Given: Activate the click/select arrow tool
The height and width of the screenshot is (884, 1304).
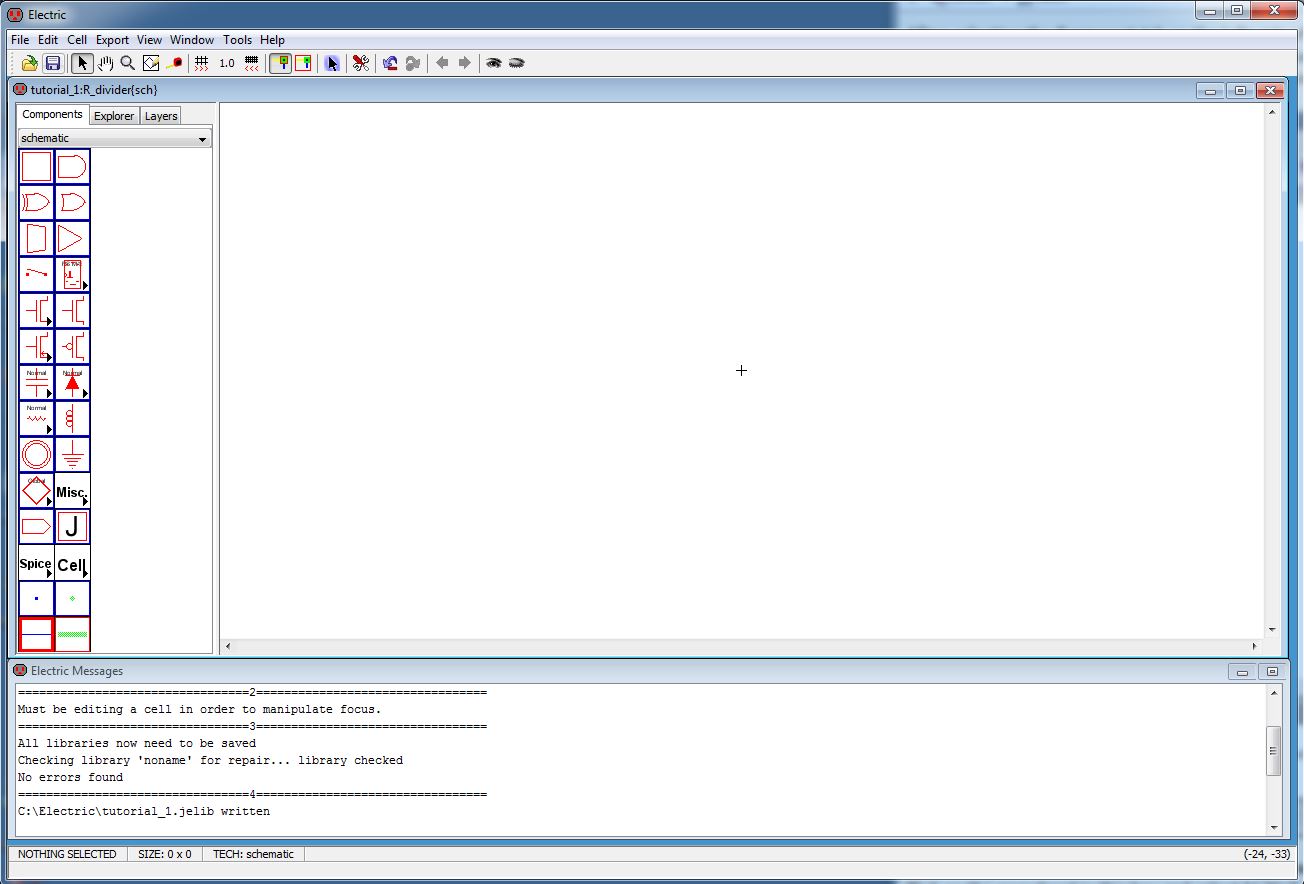Looking at the screenshot, I should tap(82, 63).
